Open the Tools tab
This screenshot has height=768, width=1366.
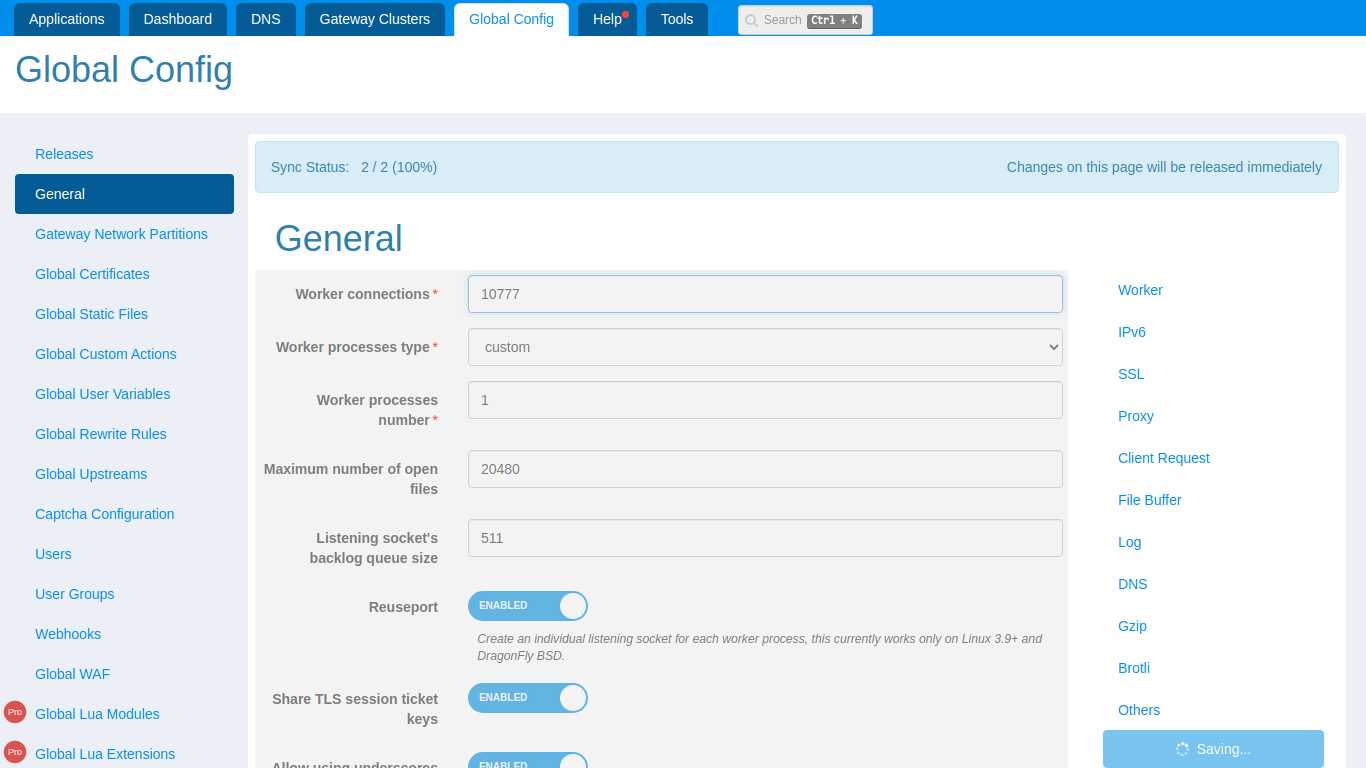coord(677,19)
